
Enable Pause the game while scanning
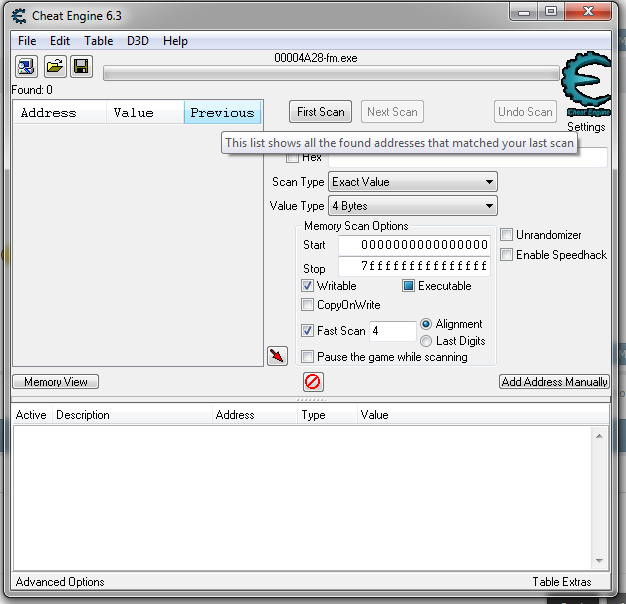point(307,356)
